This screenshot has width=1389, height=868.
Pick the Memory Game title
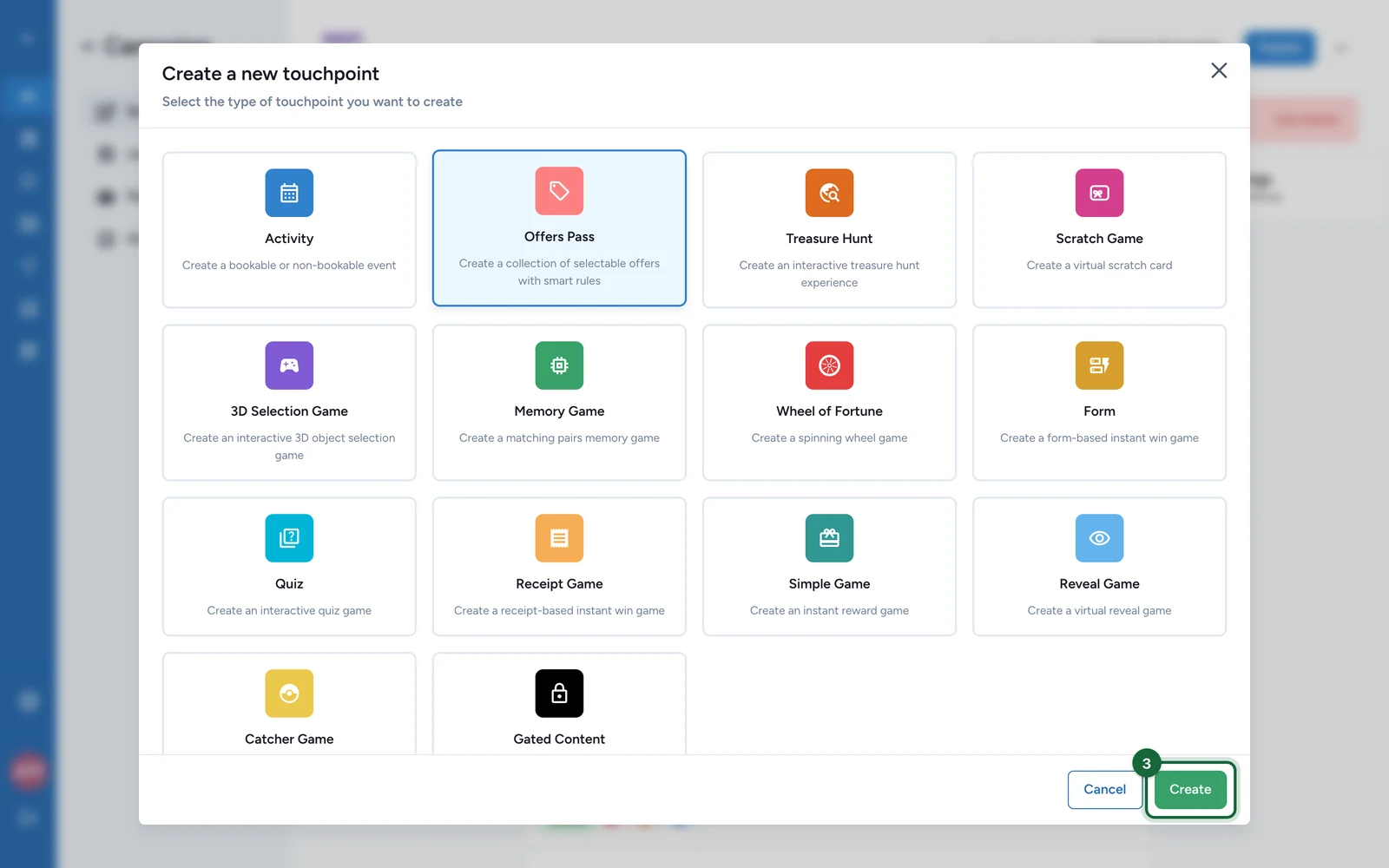[x=559, y=411]
